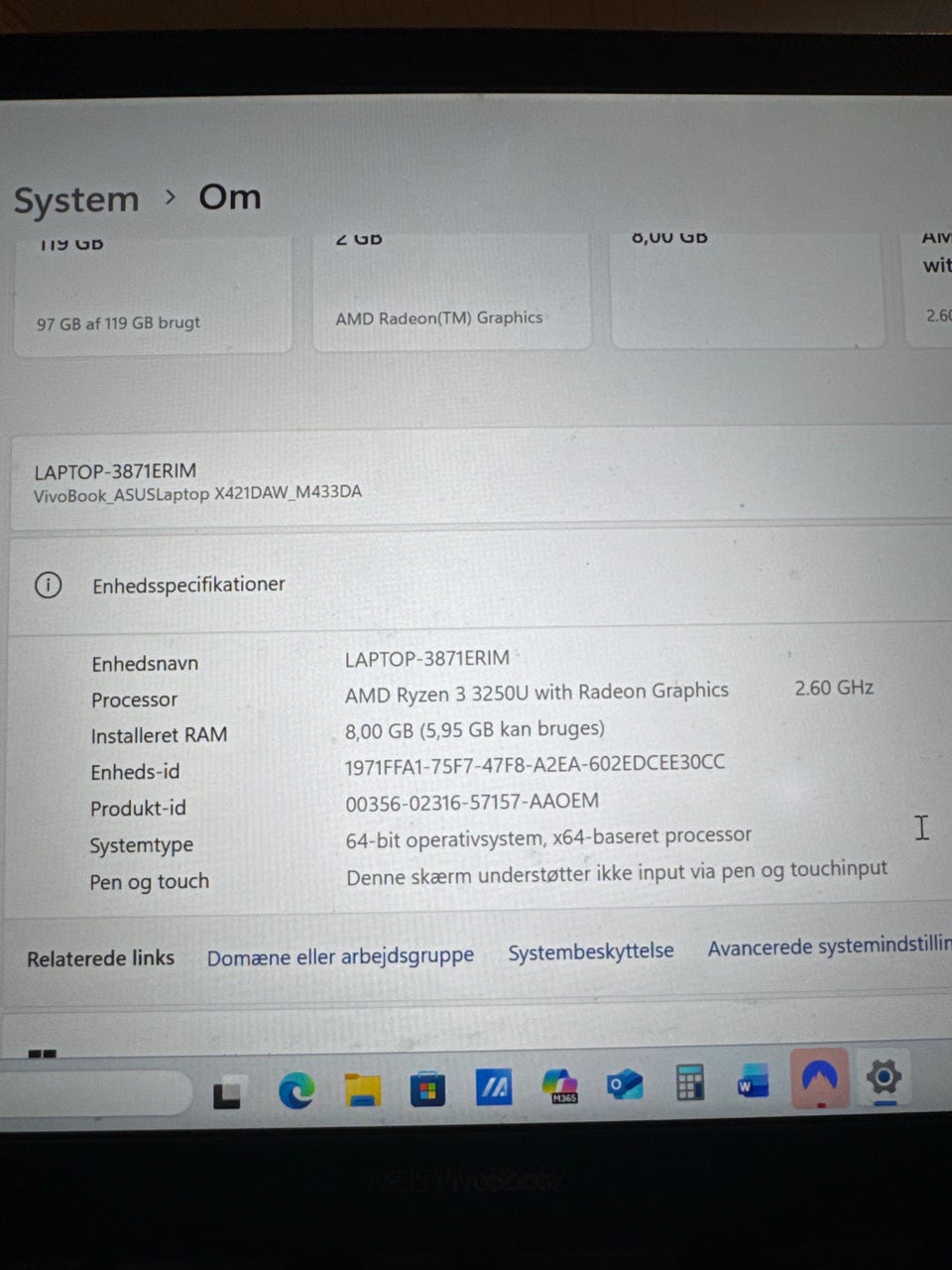This screenshot has height=1270, width=952.
Task: Open Avancerede systemindstillinger link
Action: point(829,947)
